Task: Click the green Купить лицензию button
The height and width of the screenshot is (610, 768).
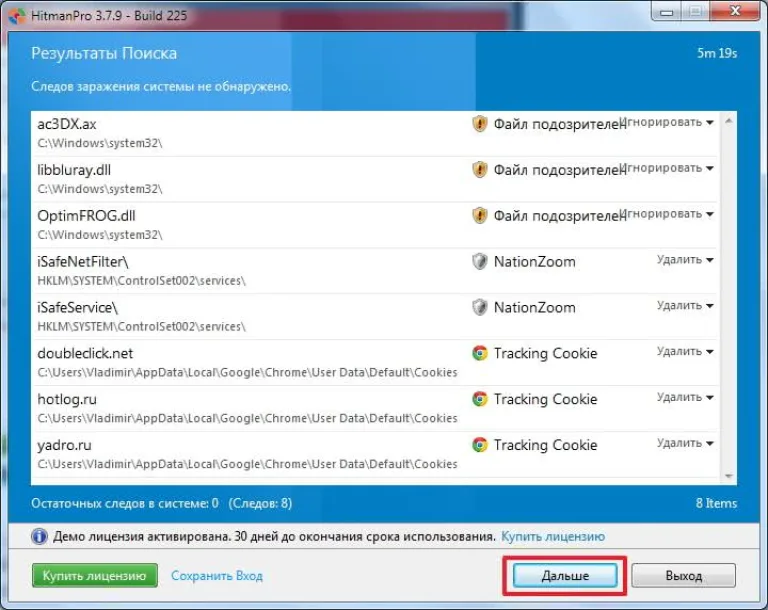Action: pyautogui.click(x=95, y=575)
